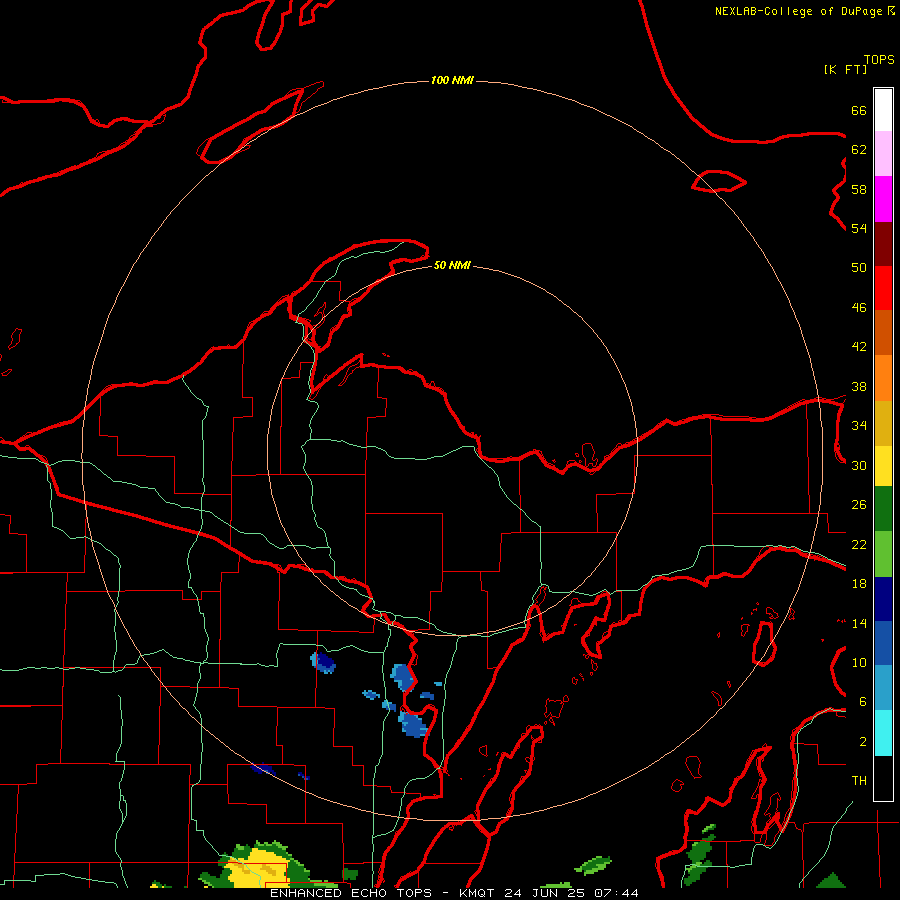Click the TH legend label

tap(859, 781)
